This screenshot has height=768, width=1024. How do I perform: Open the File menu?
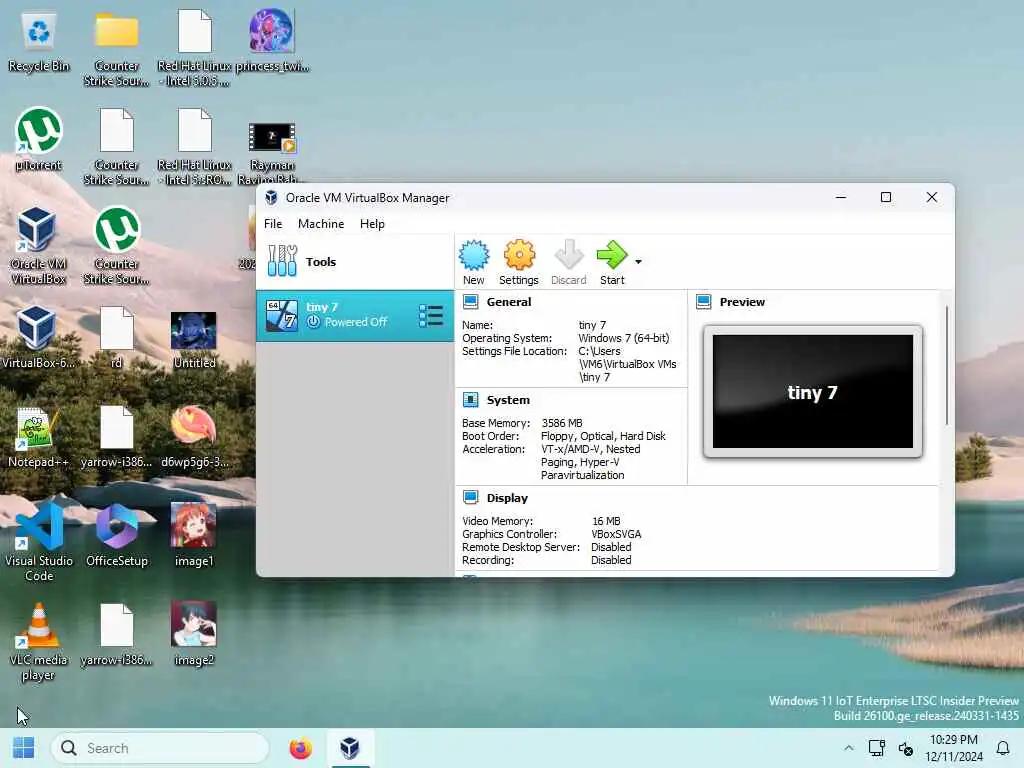(x=273, y=223)
